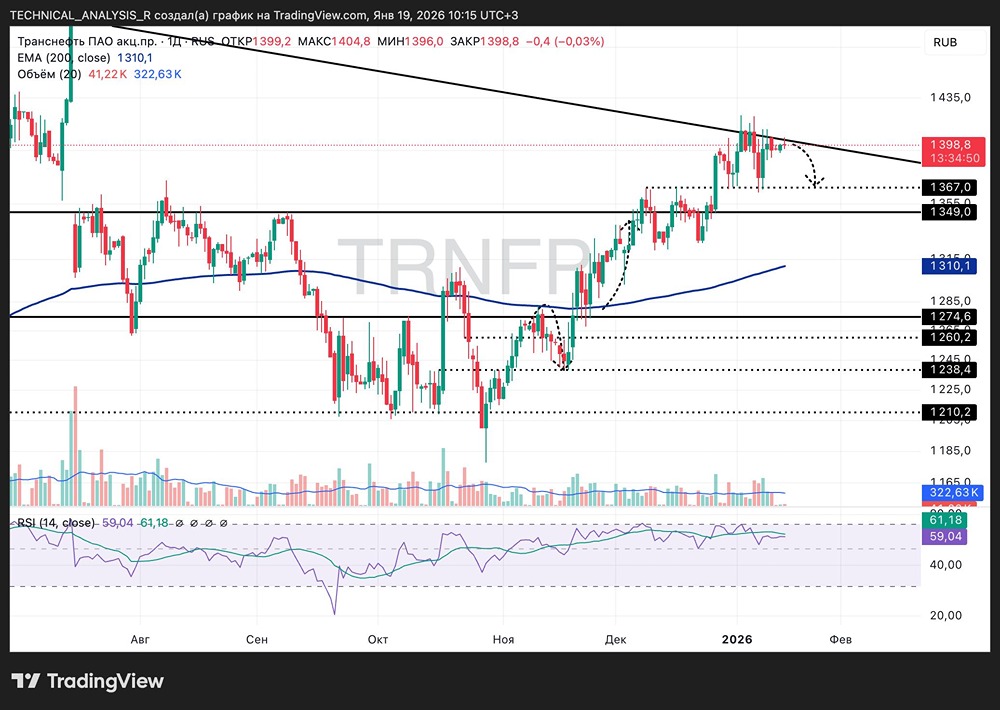Click the 1367,0 price level label
Viewport: 1000px width, 710px height.
point(950,187)
